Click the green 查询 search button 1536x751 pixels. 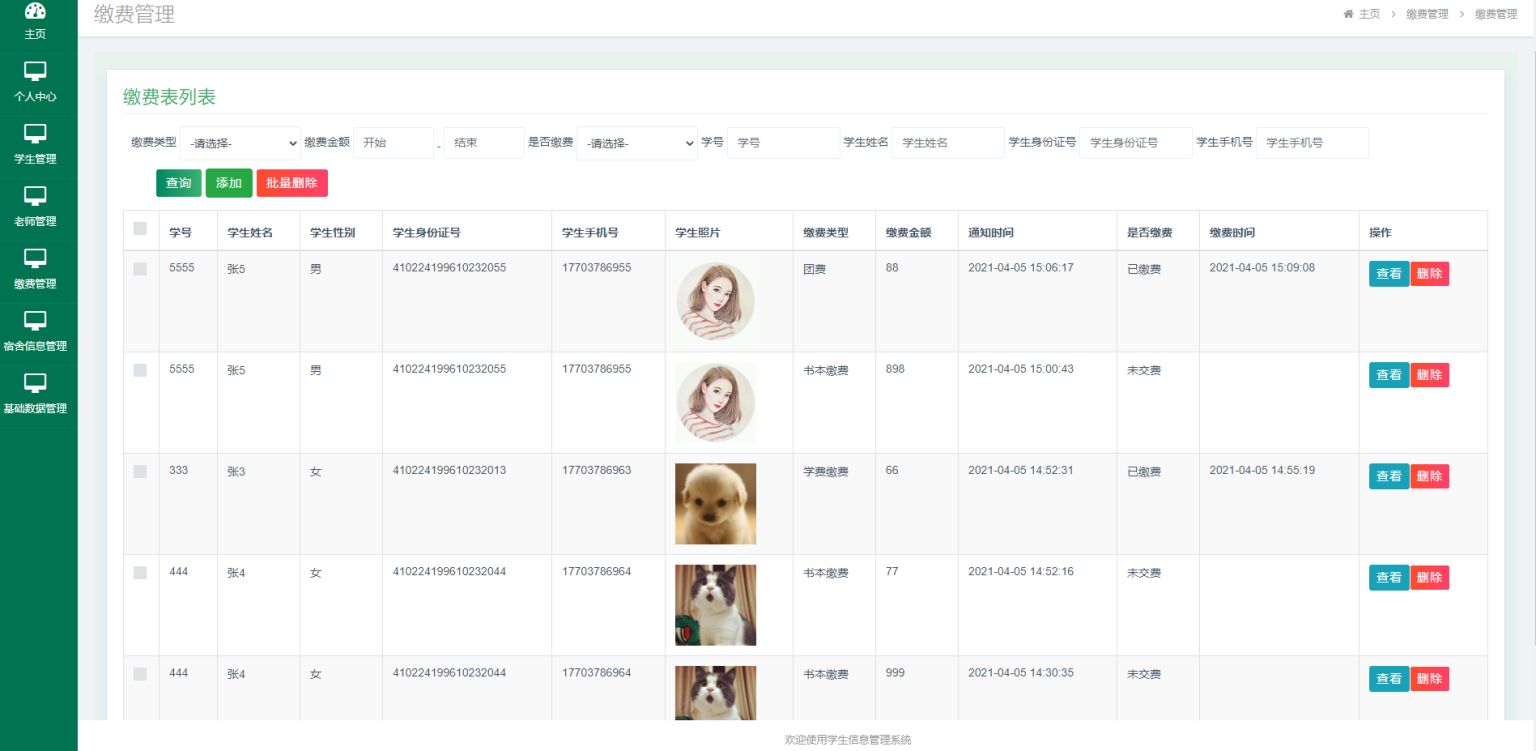(179, 183)
